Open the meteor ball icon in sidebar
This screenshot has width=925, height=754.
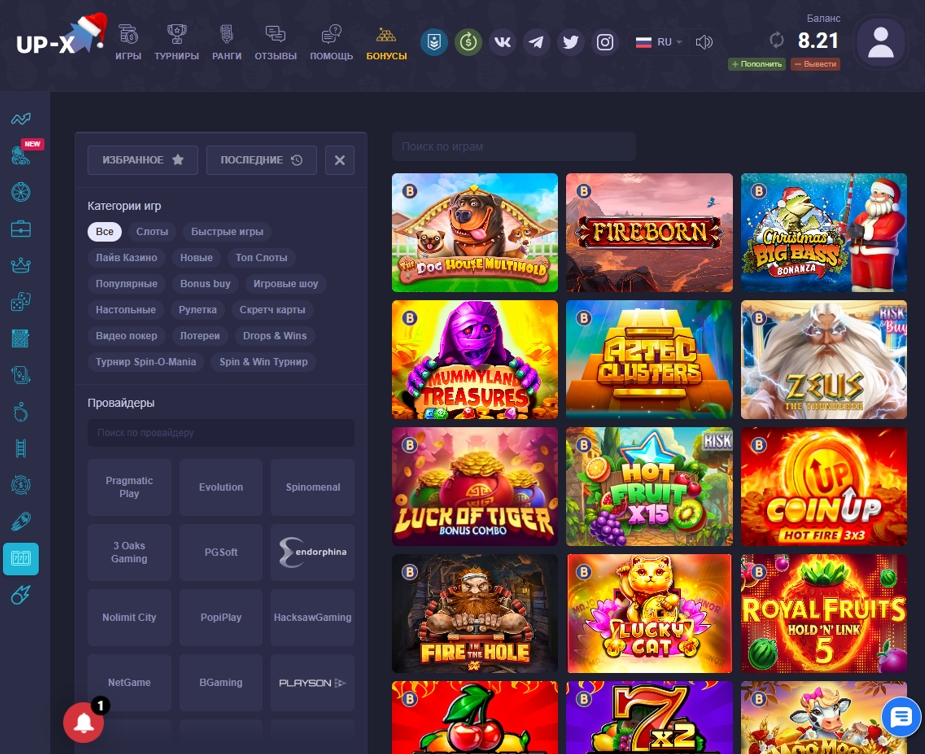pyautogui.click(x=21, y=595)
